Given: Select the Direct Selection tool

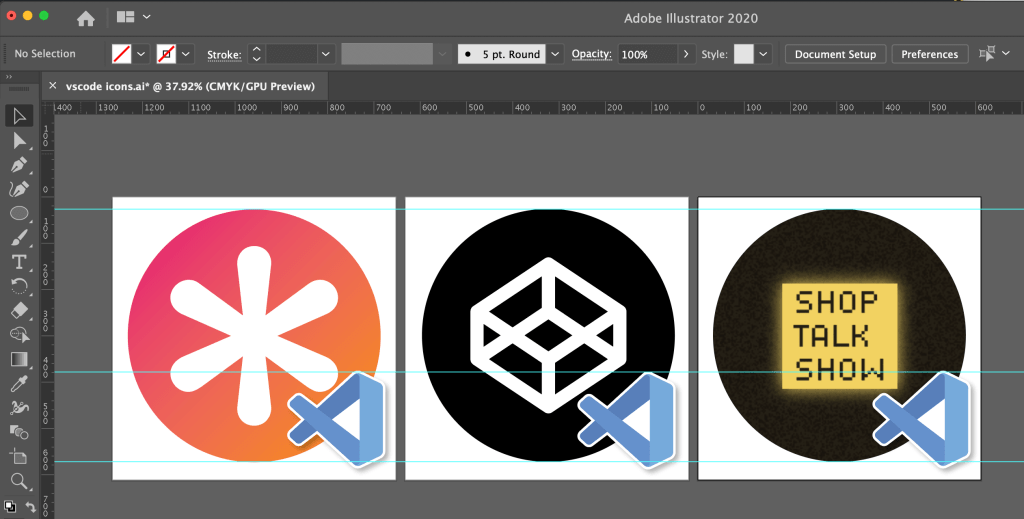Looking at the screenshot, I should point(19,141).
